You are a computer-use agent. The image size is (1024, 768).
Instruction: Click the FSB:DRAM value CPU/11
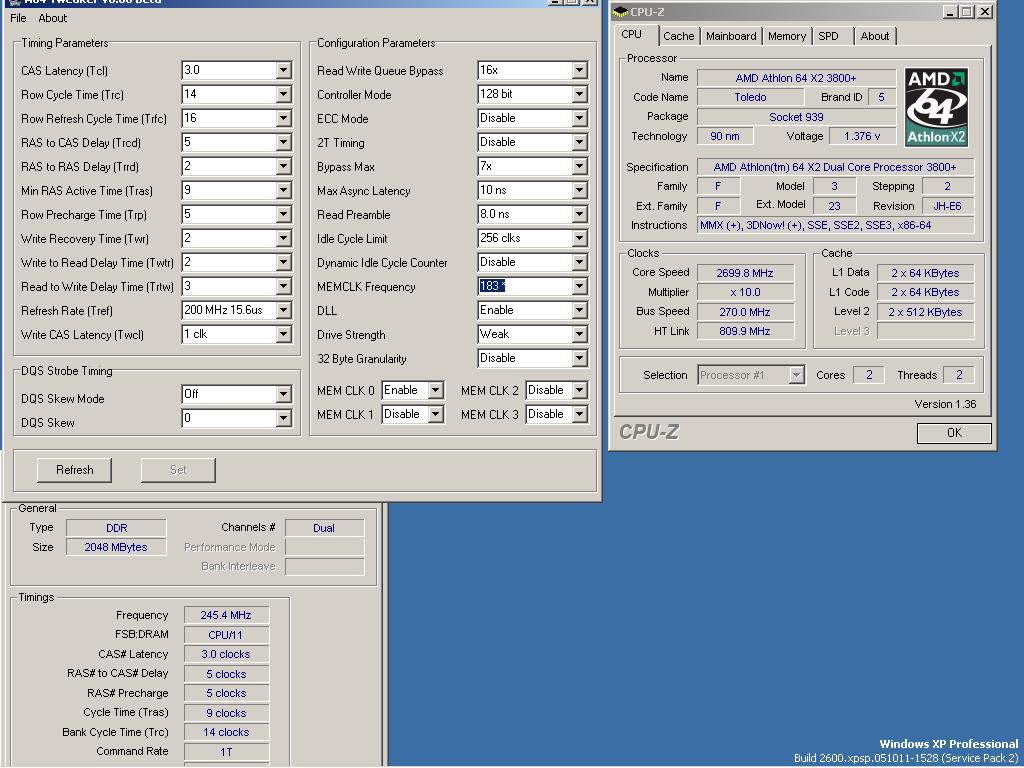[226, 635]
